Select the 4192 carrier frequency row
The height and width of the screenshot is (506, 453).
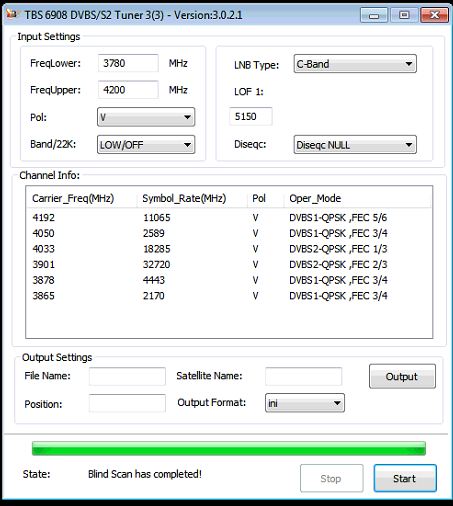click(229, 218)
